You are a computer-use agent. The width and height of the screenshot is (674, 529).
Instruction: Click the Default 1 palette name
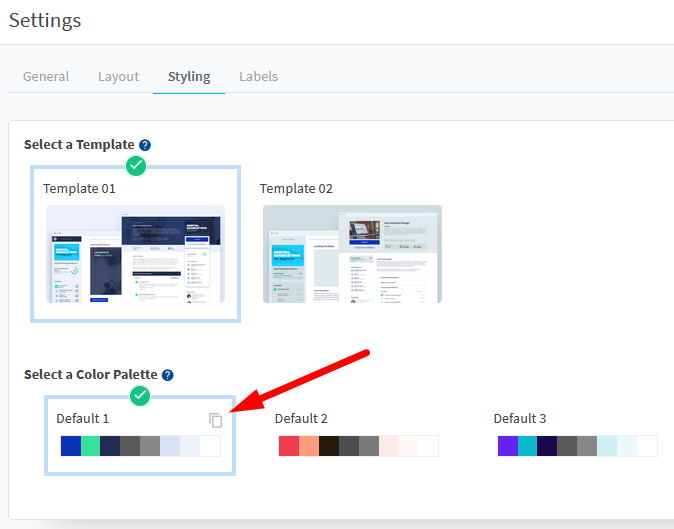(83, 419)
